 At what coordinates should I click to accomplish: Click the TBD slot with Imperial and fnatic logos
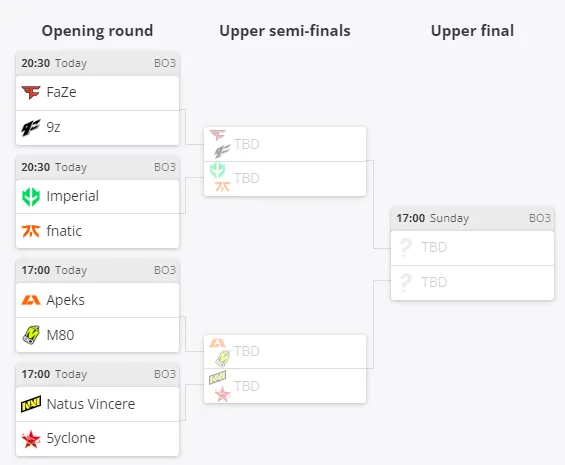pyautogui.click(x=285, y=179)
